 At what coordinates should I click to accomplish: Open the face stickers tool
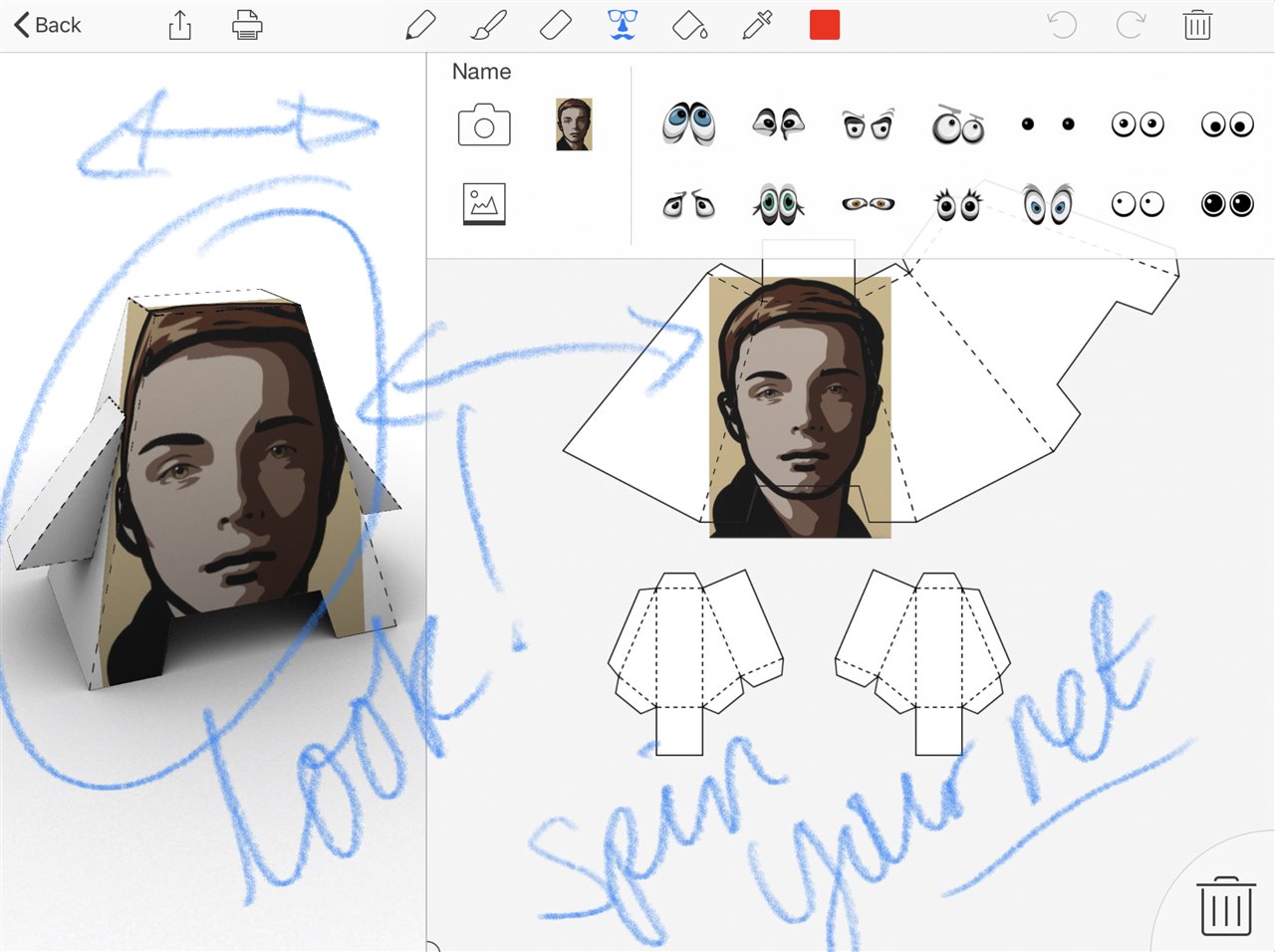623,25
